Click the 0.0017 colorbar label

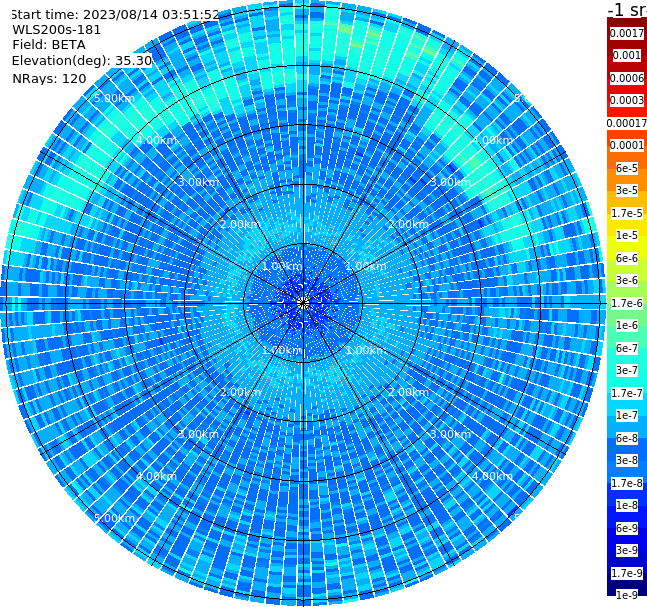point(627,33)
